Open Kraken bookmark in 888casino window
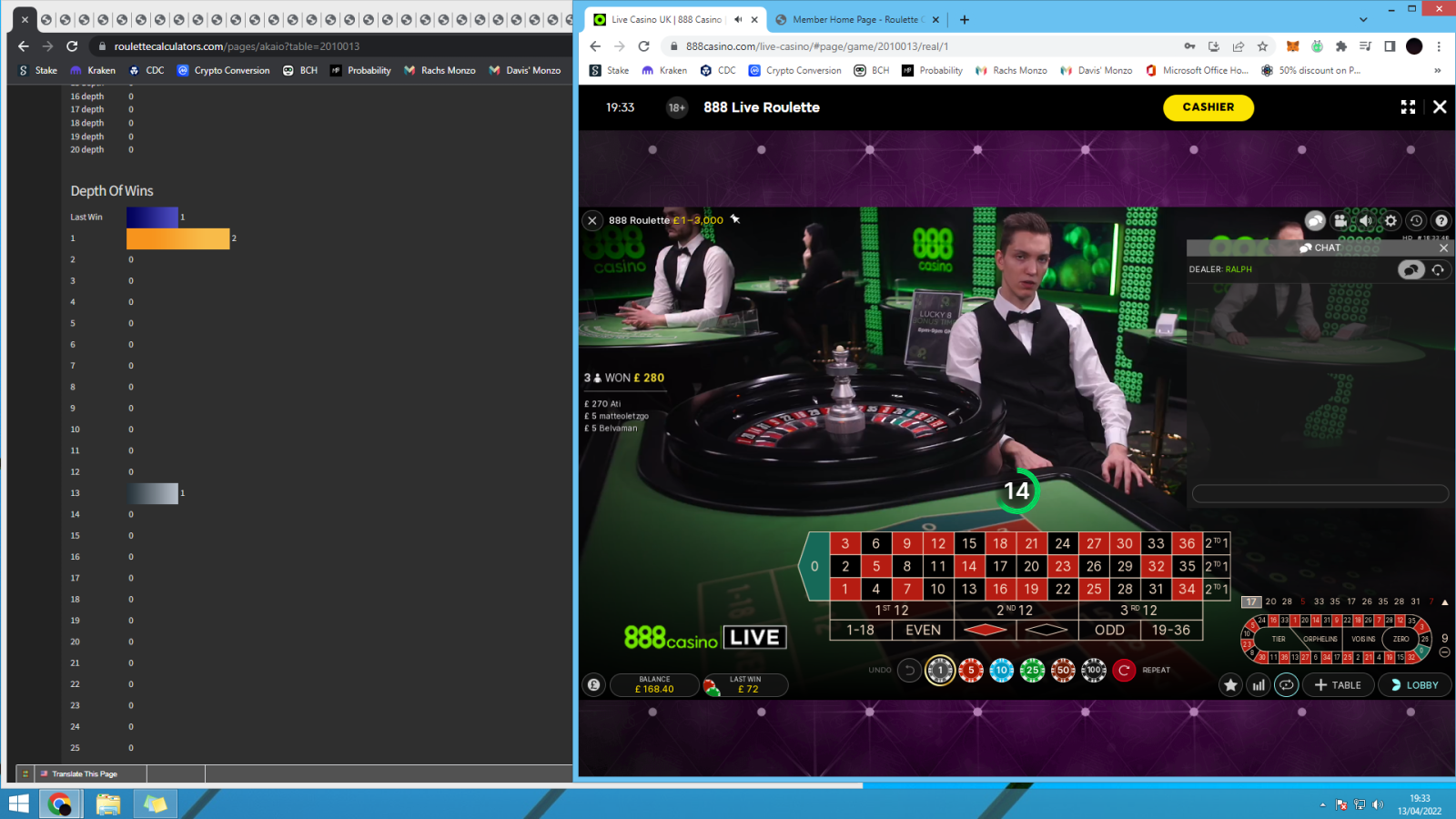1456x819 pixels. (664, 70)
